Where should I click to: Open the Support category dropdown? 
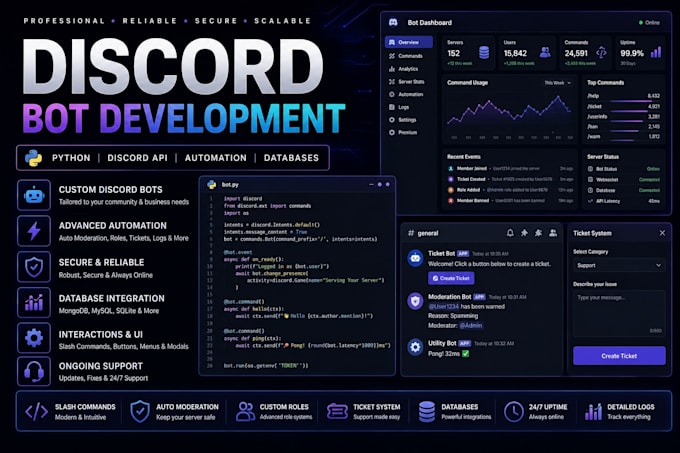pos(619,265)
